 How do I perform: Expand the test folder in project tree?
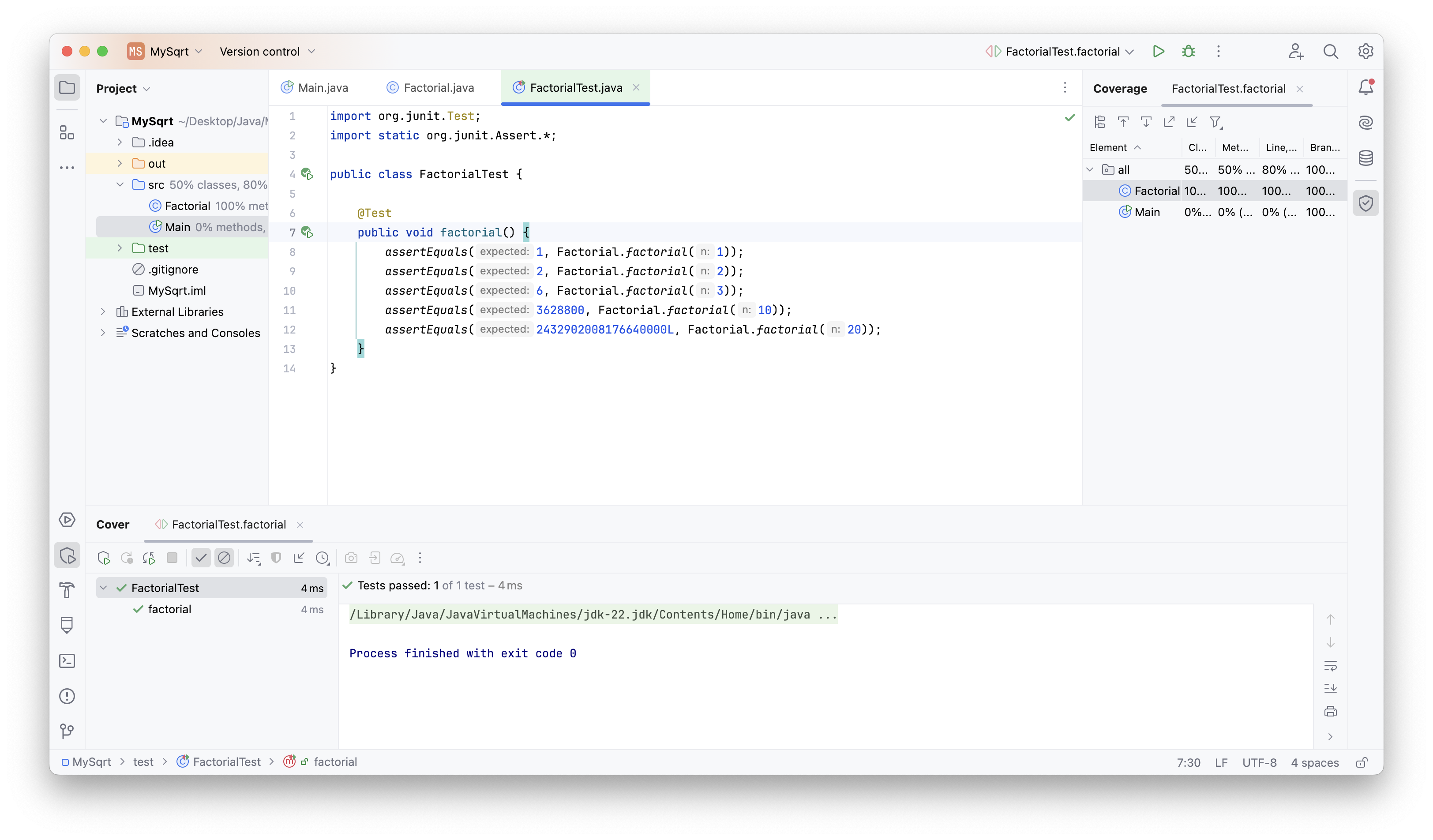[120, 248]
